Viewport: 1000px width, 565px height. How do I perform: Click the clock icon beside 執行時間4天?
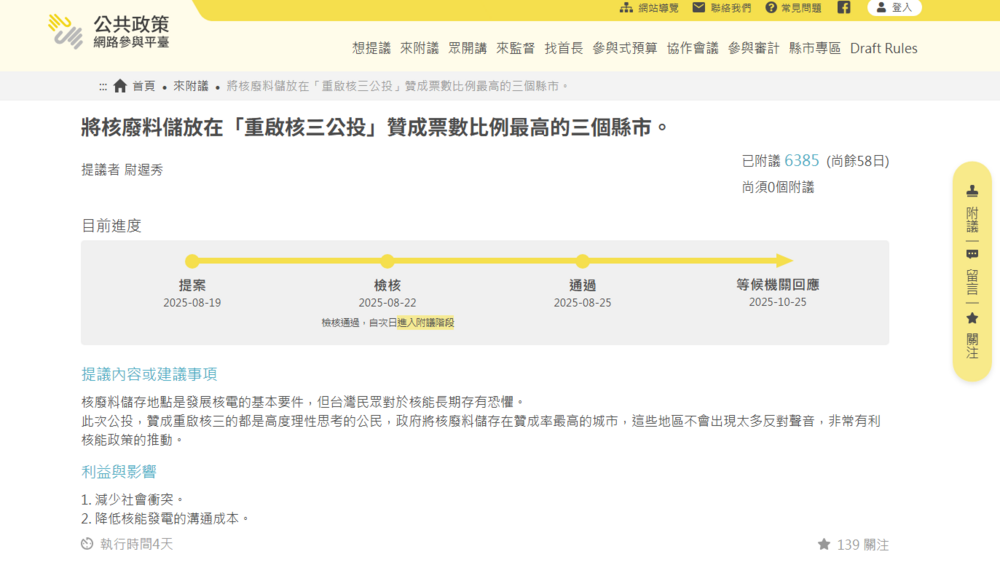click(87, 544)
